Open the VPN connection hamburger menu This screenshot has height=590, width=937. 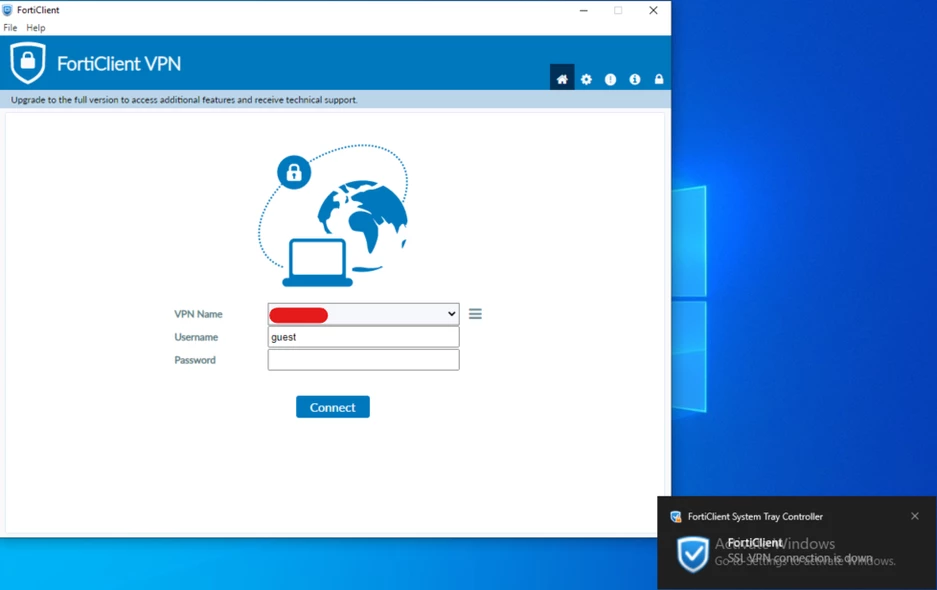pos(475,314)
